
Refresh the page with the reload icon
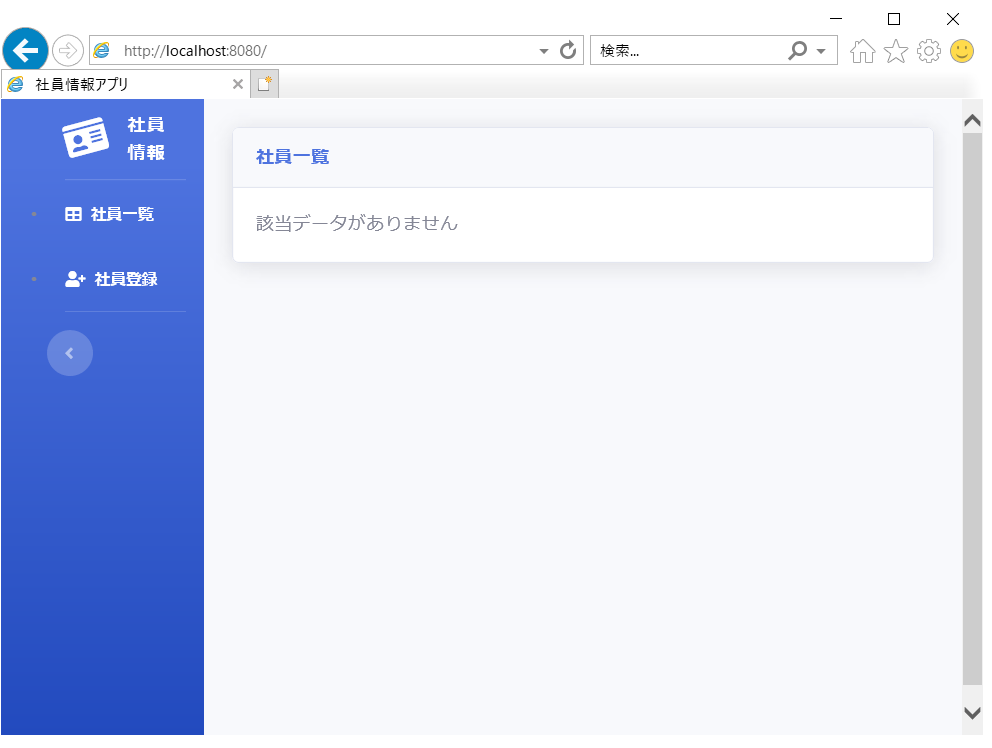pos(568,50)
